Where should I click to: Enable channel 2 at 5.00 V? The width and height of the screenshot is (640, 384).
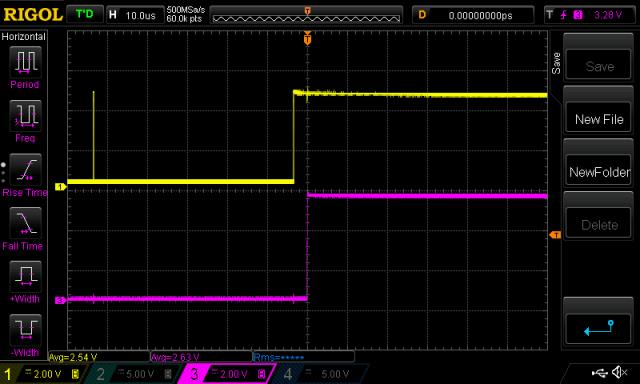pos(133,374)
